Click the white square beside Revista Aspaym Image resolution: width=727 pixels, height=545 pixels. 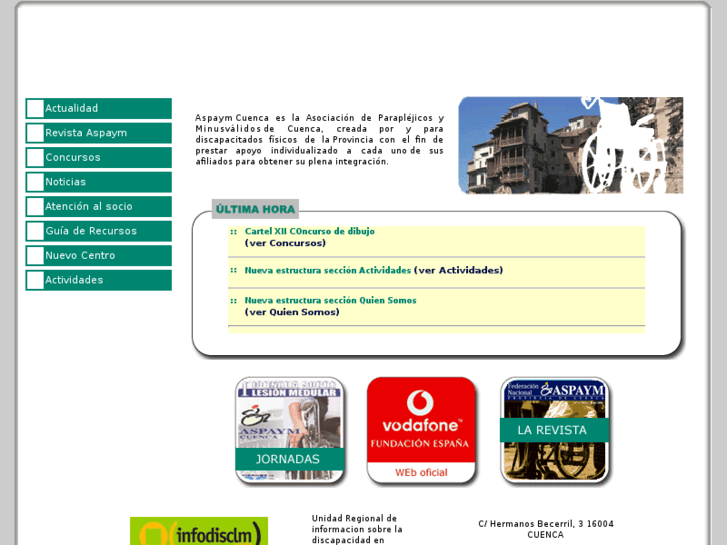click(35, 133)
